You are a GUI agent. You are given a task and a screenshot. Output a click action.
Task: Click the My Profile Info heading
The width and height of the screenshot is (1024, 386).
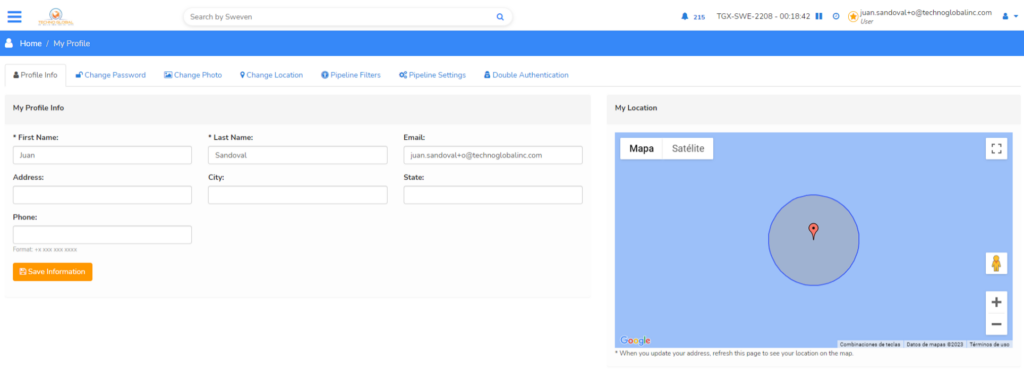pyautogui.click(x=39, y=108)
